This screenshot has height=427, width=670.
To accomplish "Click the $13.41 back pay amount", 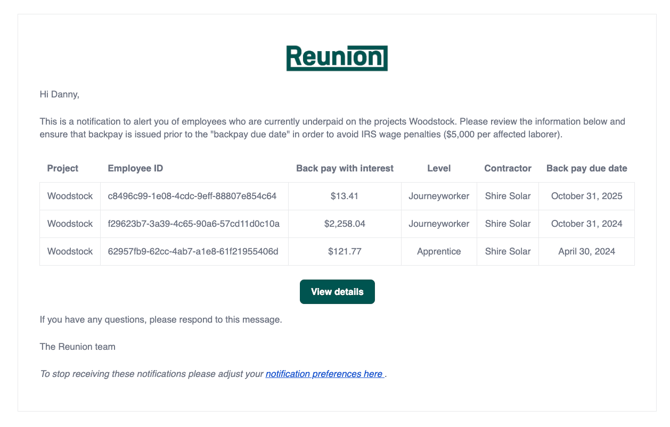I will pos(345,197).
